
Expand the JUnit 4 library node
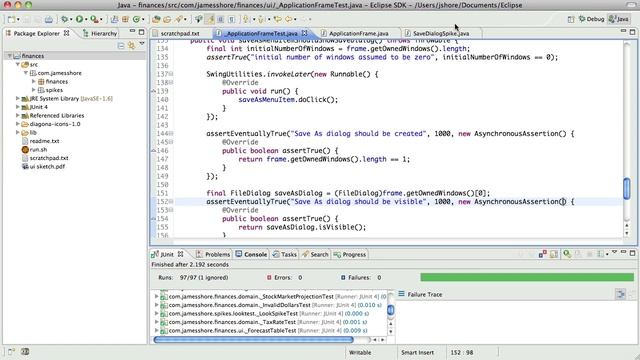(x=18, y=107)
